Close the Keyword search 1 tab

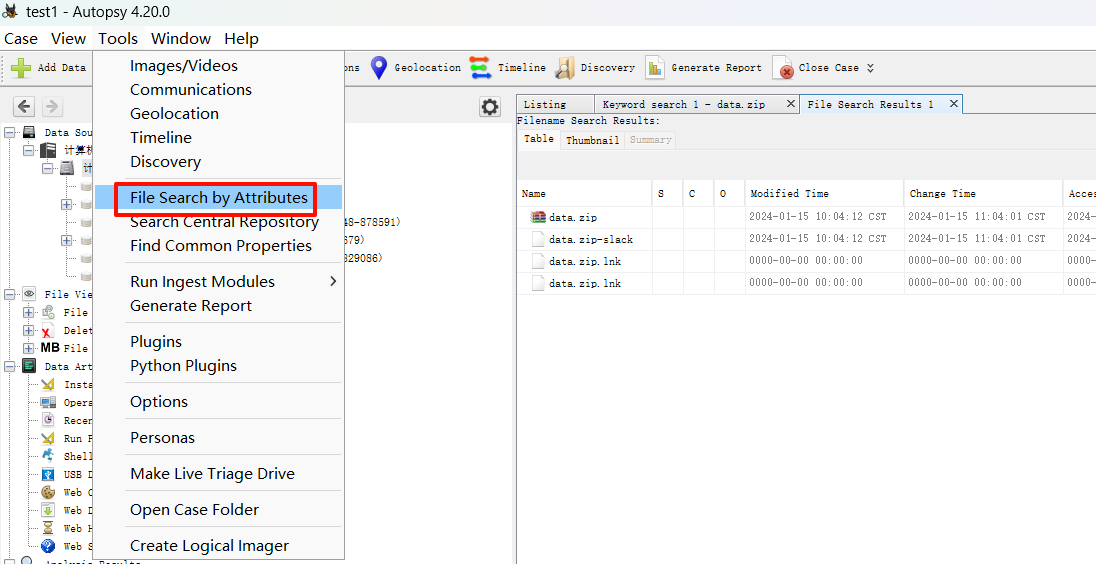[791, 103]
